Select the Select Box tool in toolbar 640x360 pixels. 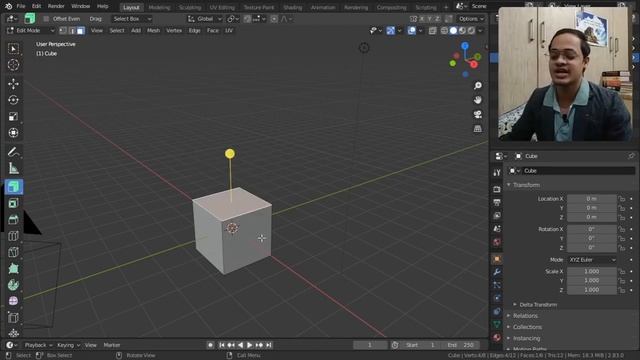tap(13, 49)
